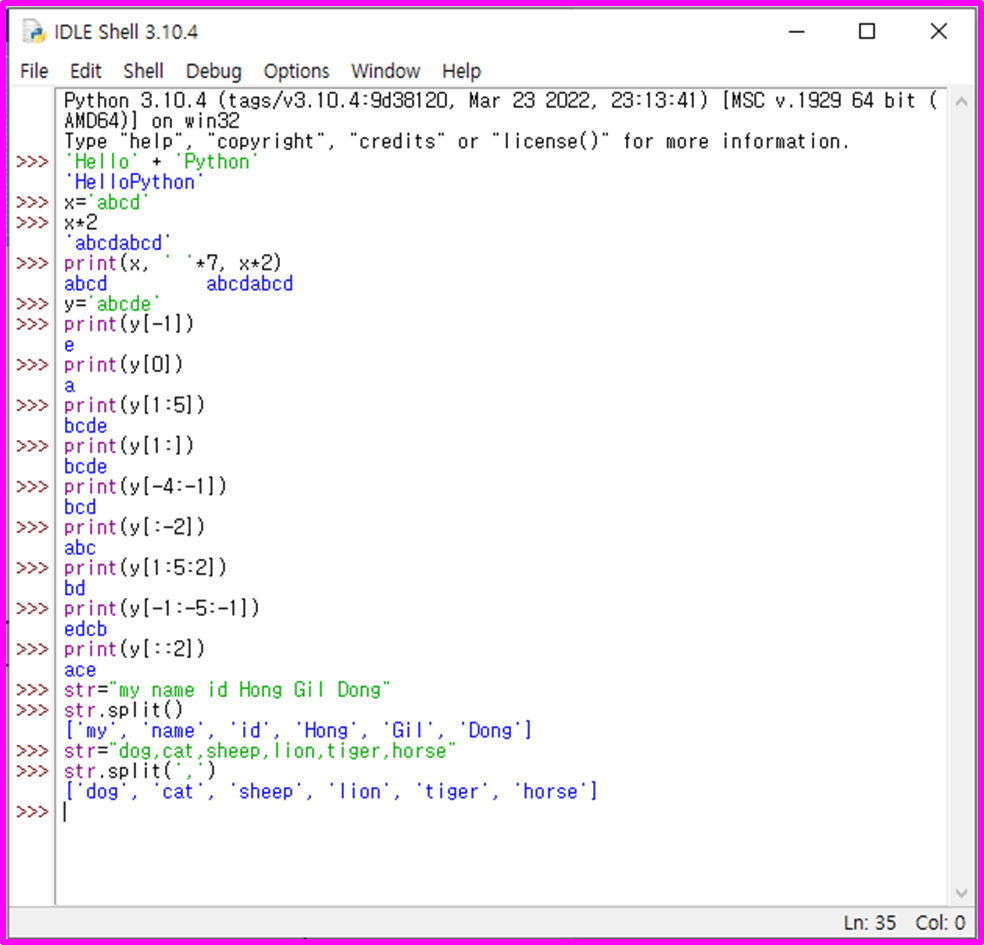This screenshot has width=984, height=945.
Task: Click the line str="my name id Hong Gil Dong"
Action: (x=227, y=690)
